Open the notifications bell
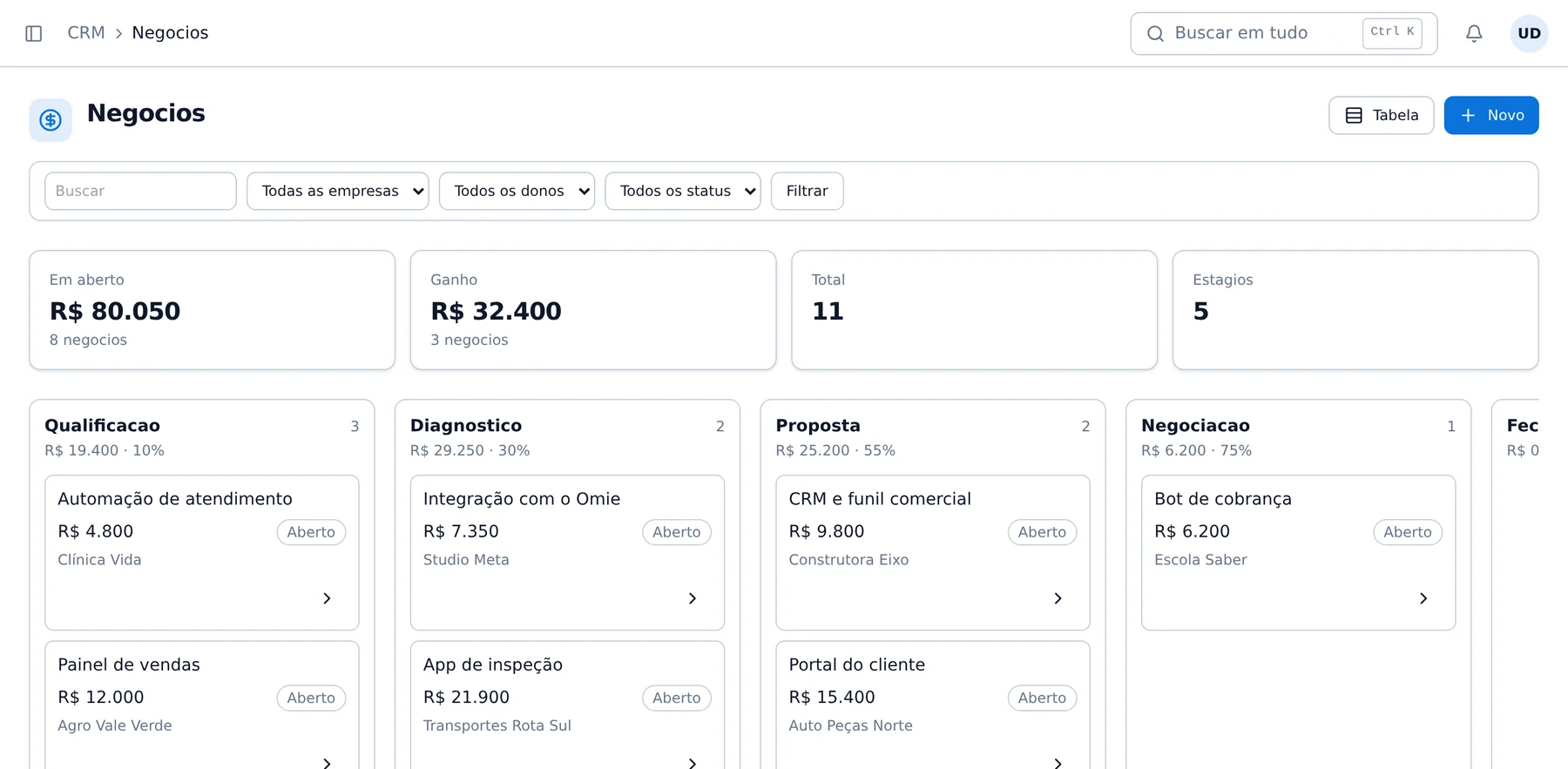The image size is (1568, 769). coord(1474,33)
